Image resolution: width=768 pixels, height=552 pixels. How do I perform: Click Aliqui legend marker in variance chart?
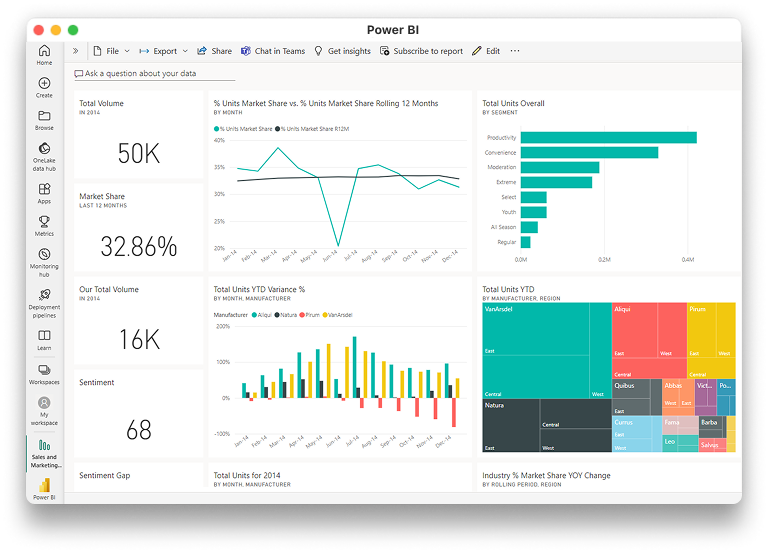pos(254,315)
